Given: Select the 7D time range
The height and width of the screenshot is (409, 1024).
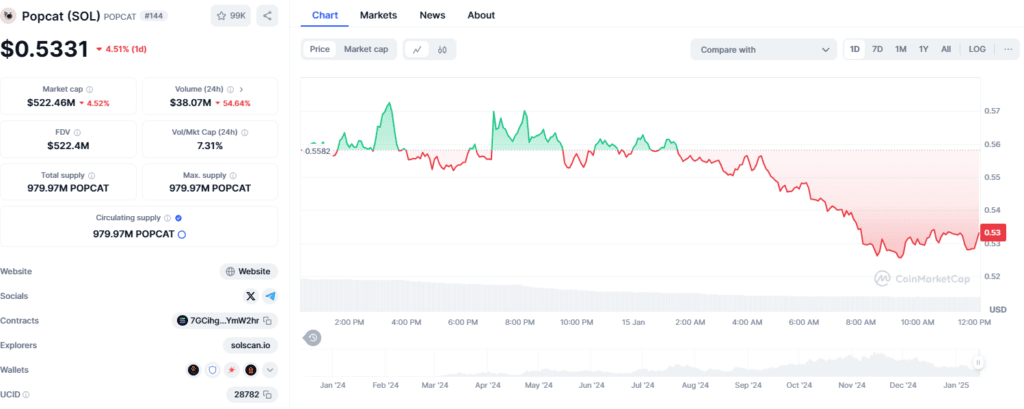Looking at the screenshot, I should click(878, 49).
